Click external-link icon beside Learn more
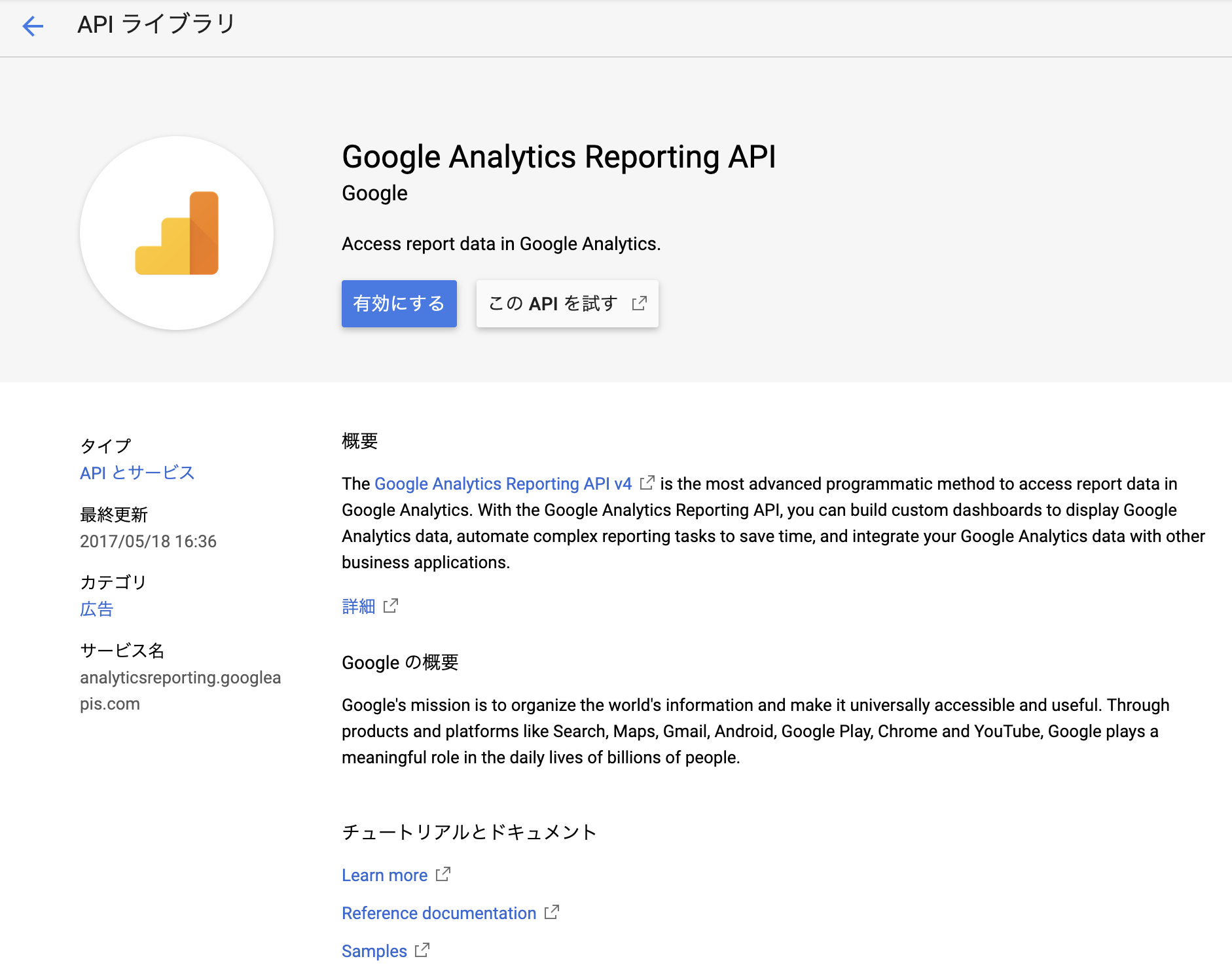 click(443, 875)
